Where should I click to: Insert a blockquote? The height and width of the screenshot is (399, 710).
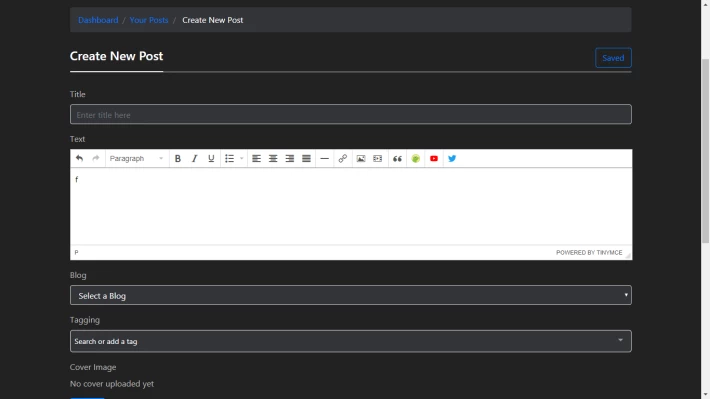pos(397,159)
